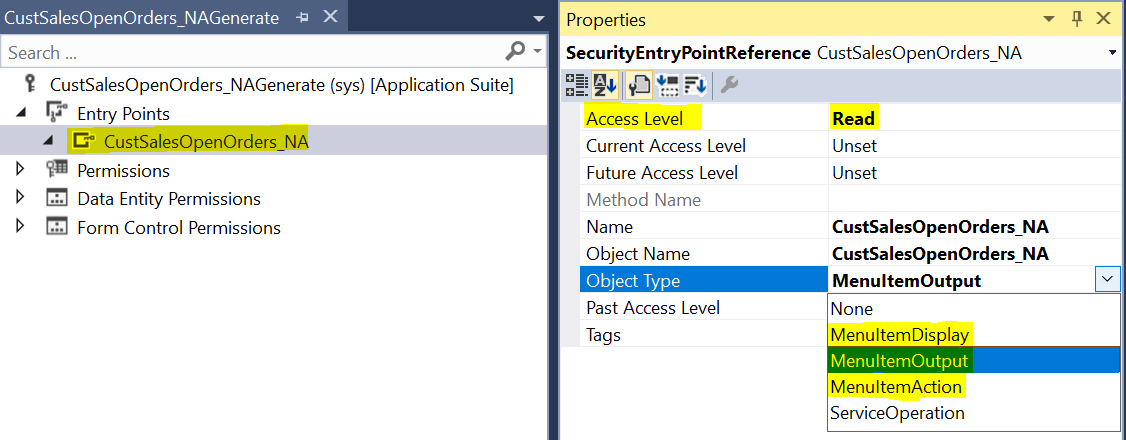Image resolution: width=1126 pixels, height=440 pixels.
Task: Select ServiceOperation in Object Type list
Action: pos(897,413)
